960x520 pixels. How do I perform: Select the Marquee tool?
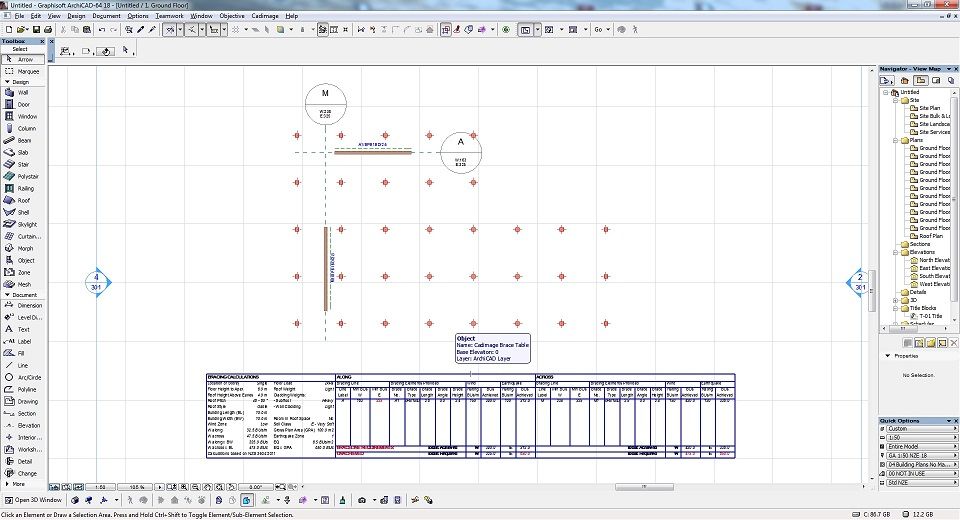pos(23,72)
